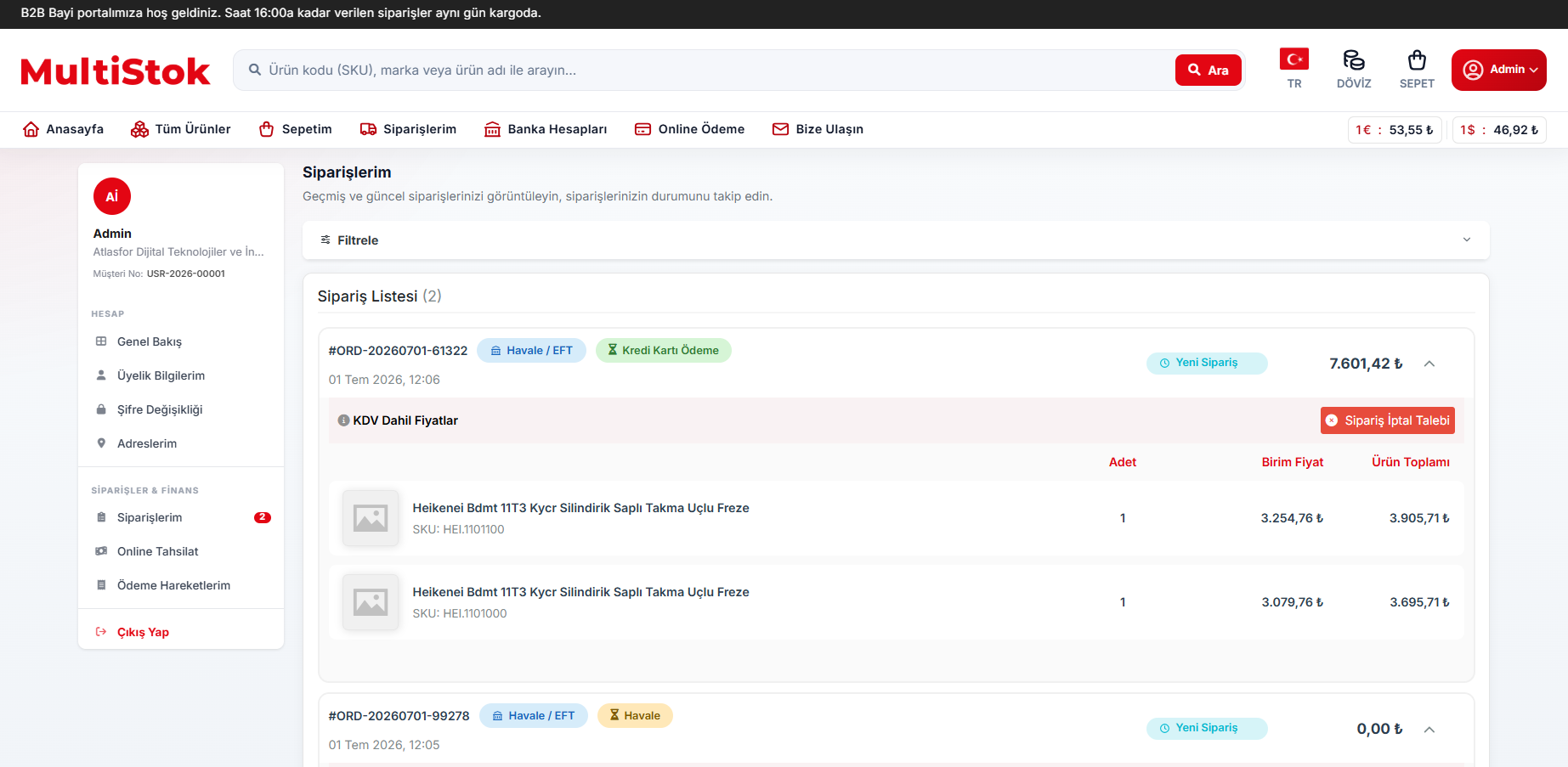This screenshot has height=767, width=1568.
Task: Click the bank icon beside Banka Hesapları
Action: point(492,129)
